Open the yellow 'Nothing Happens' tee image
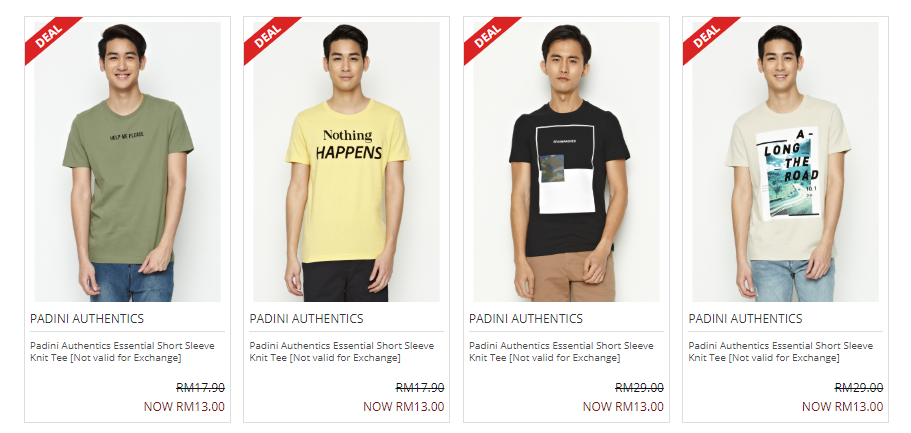The image size is (911, 433). 346,162
